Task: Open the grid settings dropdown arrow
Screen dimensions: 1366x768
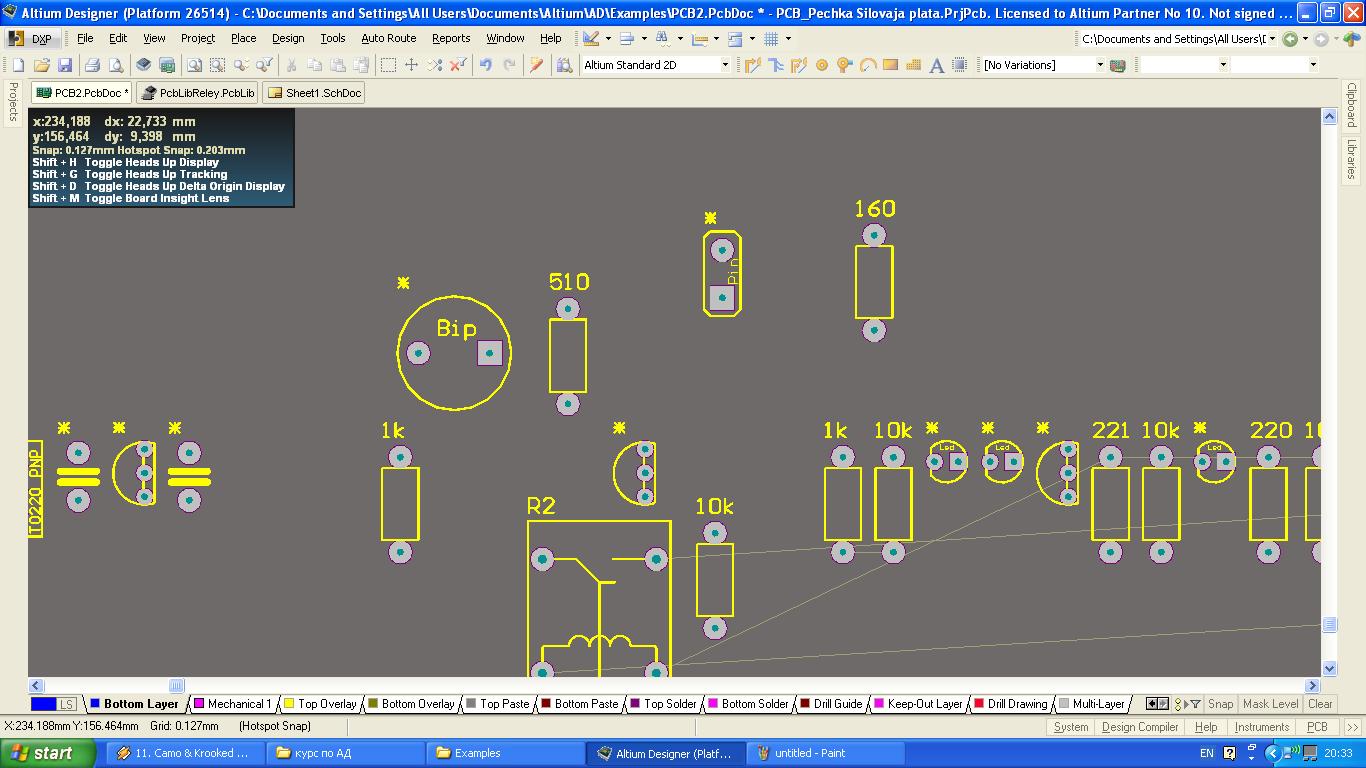Action: point(788,39)
